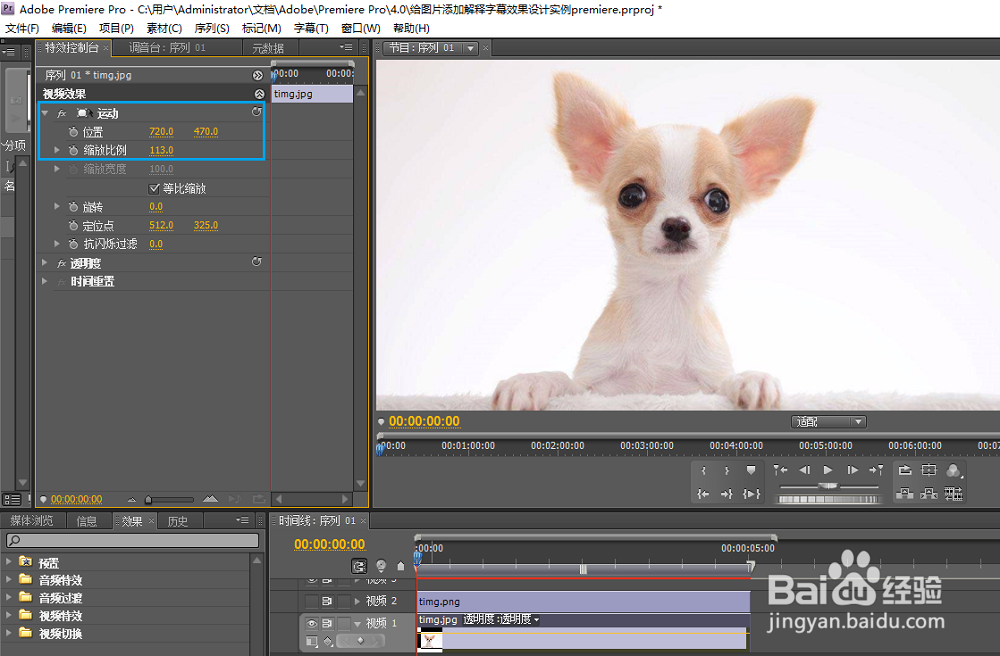Play the program sequence

(828, 470)
